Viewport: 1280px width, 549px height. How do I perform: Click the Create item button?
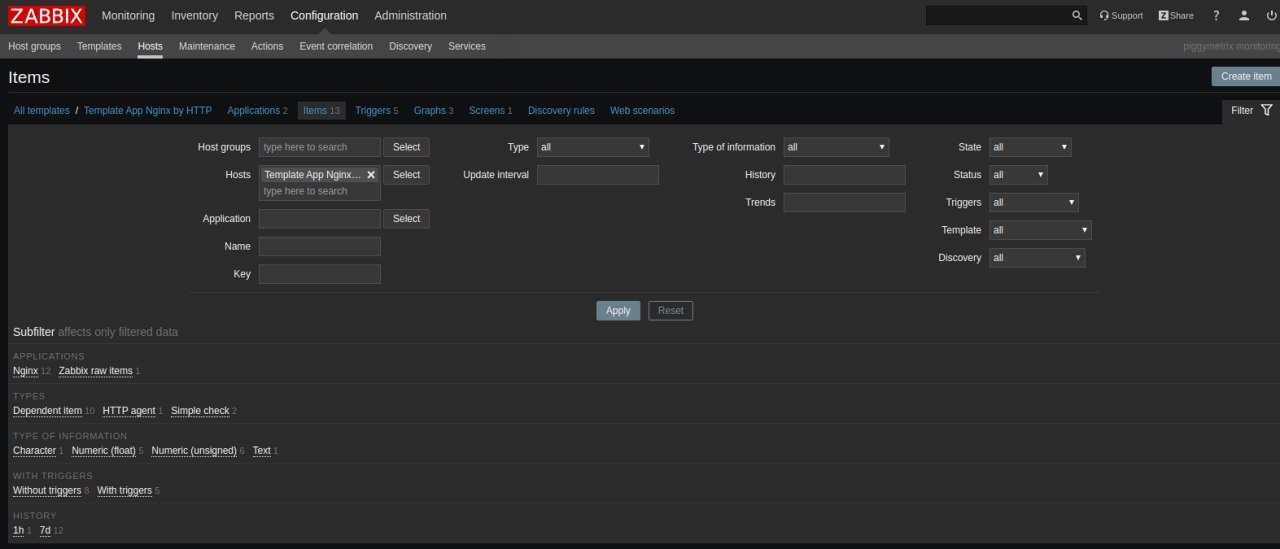(x=1246, y=76)
